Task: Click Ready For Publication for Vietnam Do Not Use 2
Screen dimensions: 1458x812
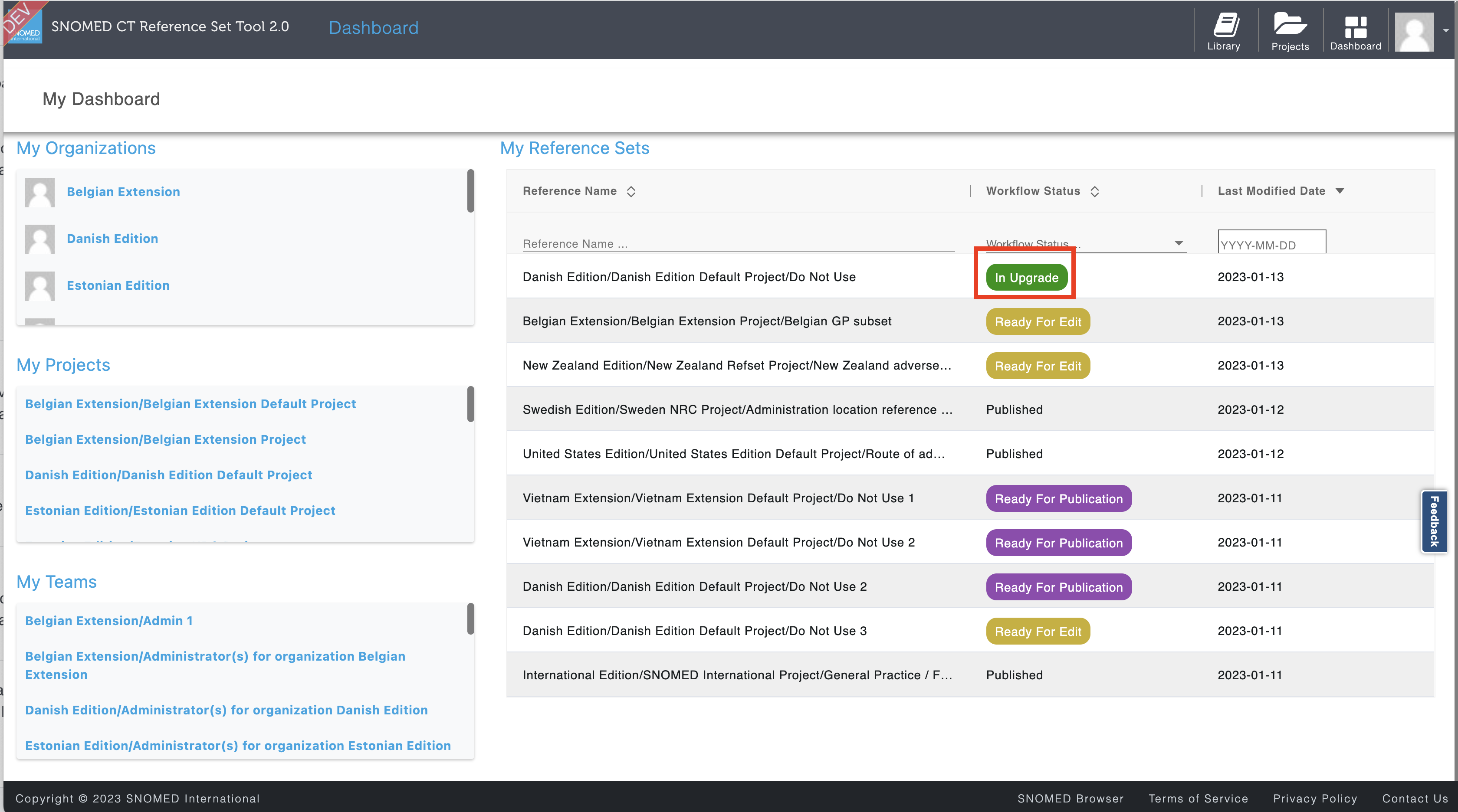Action: 1058,543
